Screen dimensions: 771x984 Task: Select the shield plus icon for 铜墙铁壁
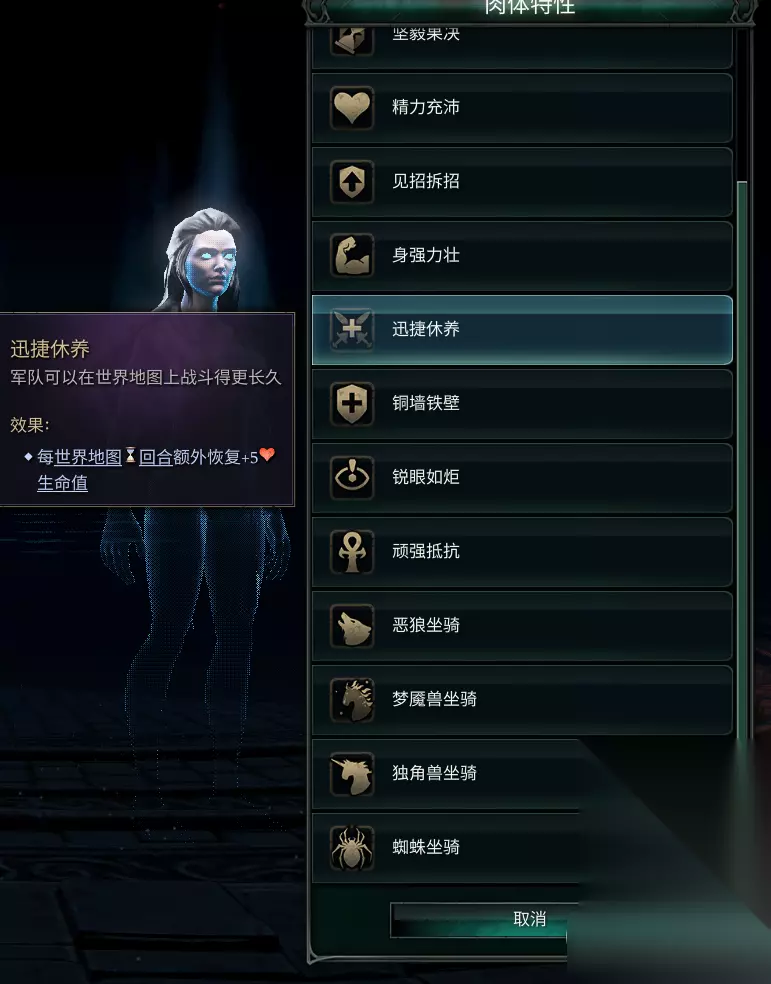352,404
